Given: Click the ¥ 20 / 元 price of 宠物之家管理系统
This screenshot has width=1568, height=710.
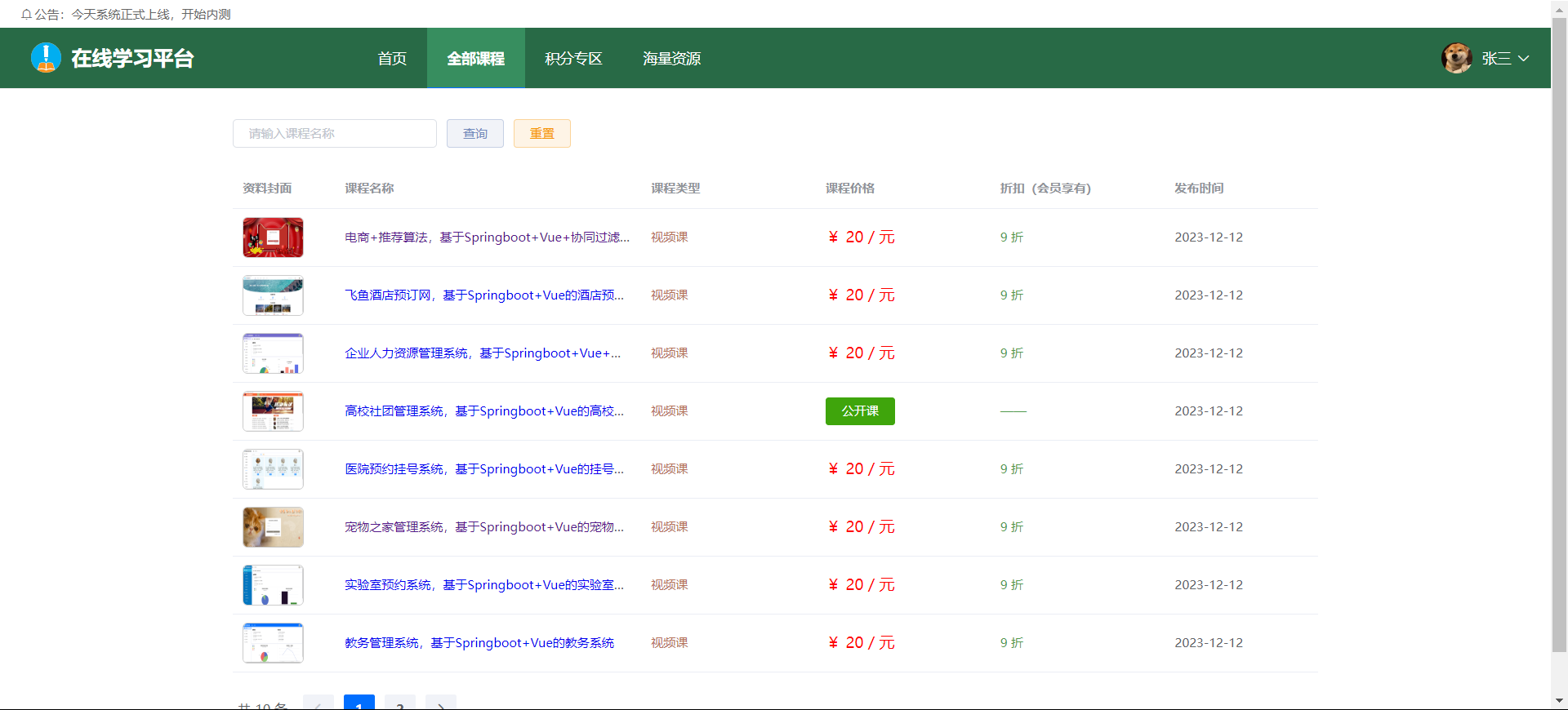Looking at the screenshot, I should [862, 527].
